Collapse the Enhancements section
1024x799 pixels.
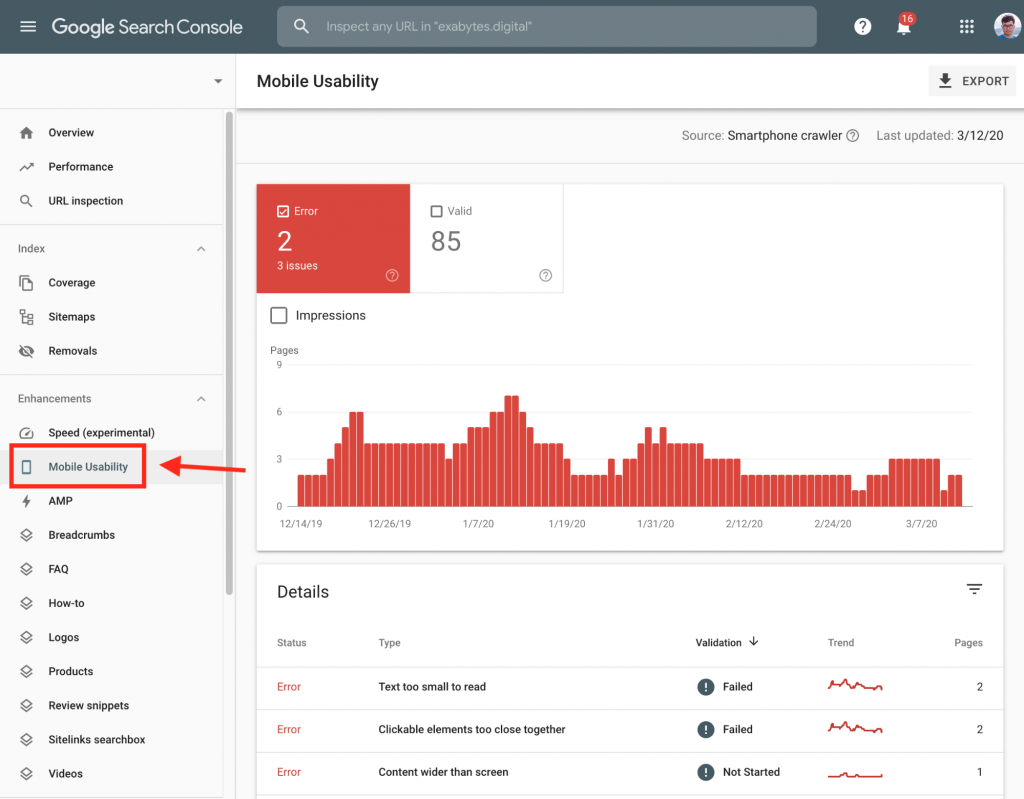[201, 399]
